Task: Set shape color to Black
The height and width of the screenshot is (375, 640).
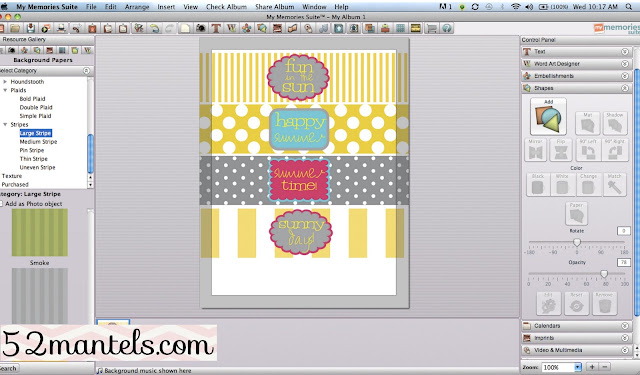Action: (x=538, y=185)
